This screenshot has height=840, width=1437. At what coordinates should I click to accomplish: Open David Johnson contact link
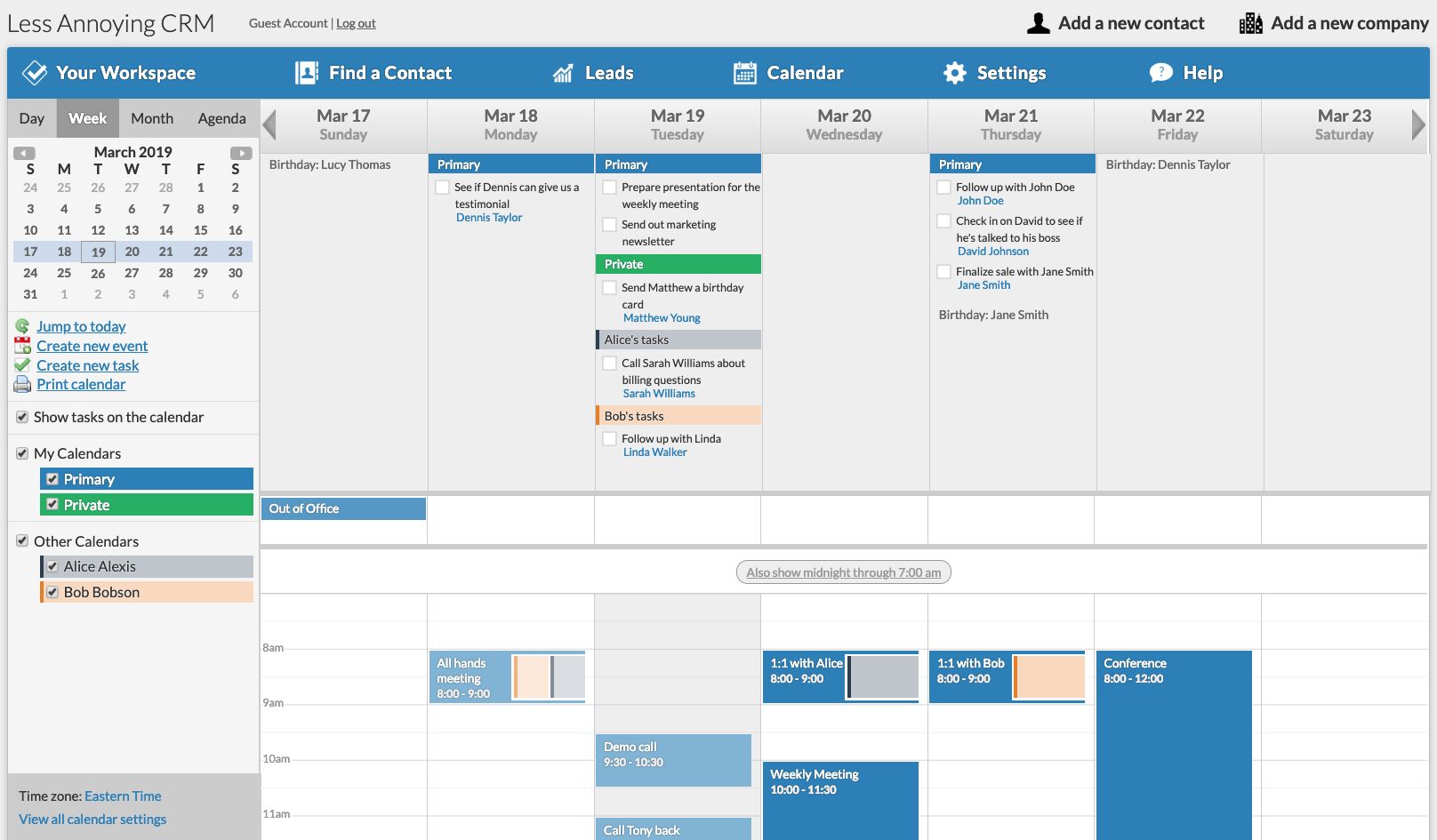coord(993,252)
